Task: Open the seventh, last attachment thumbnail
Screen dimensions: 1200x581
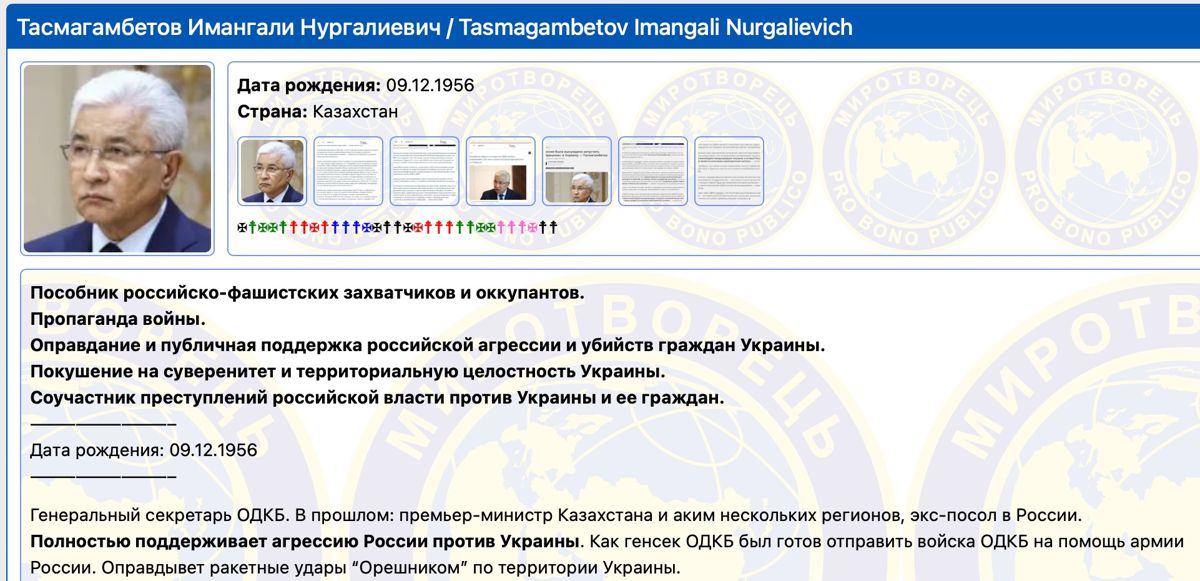Action: pyautogui.click(x=729, y=171)
